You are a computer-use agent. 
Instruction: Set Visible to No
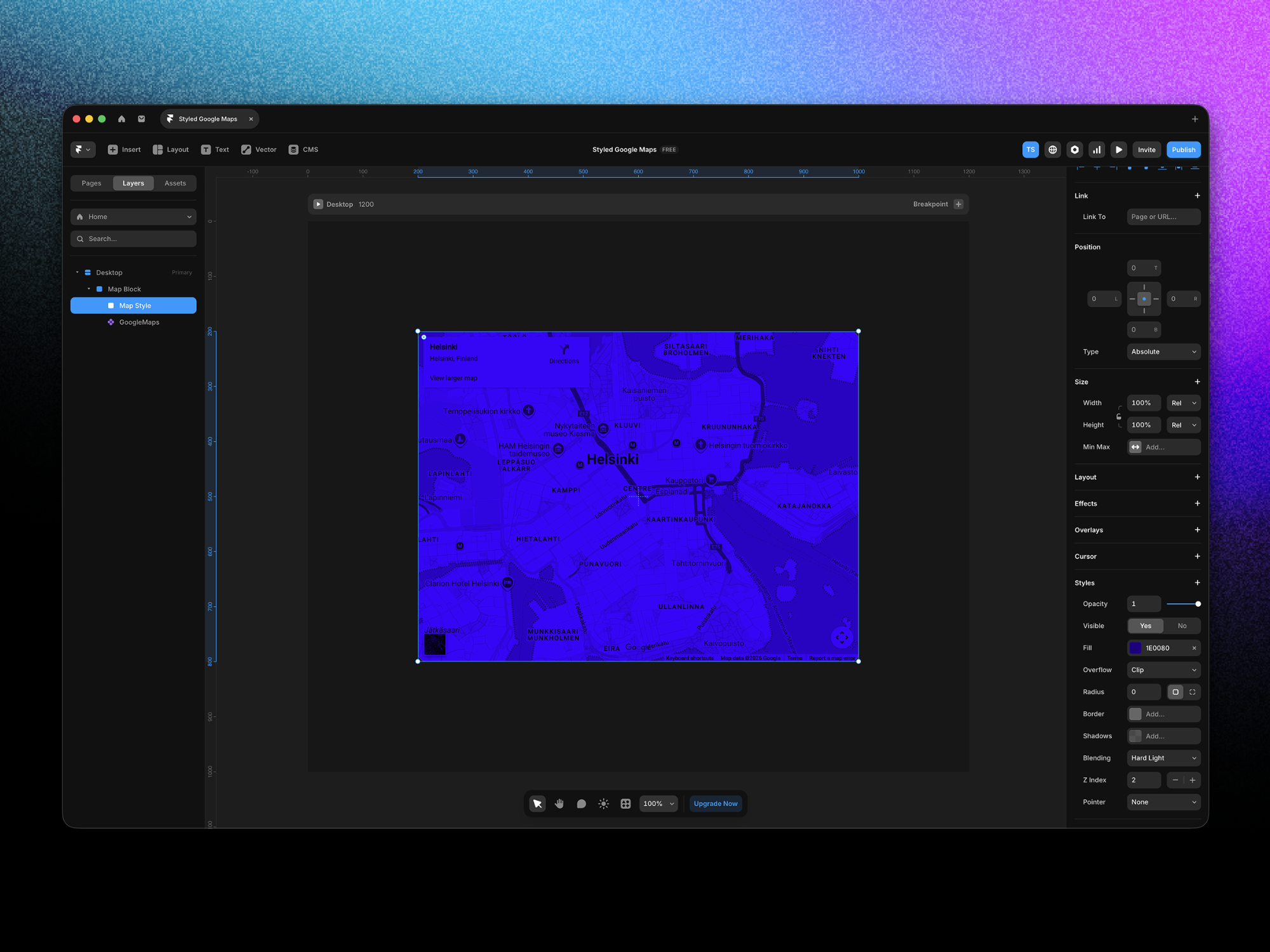[x=1182, y=626]
